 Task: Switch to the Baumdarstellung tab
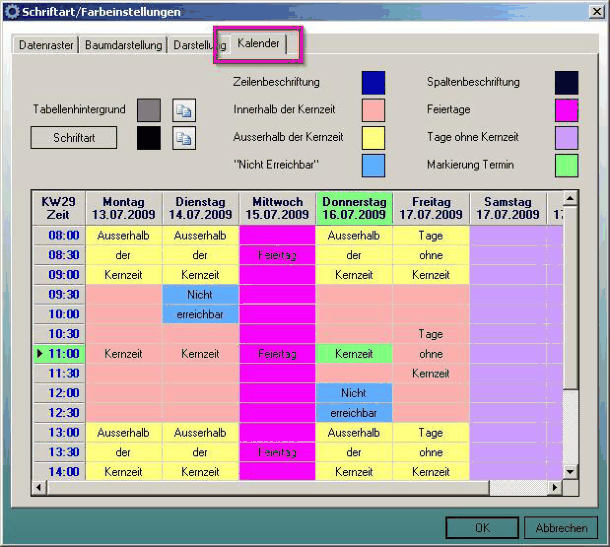(123, 45)
